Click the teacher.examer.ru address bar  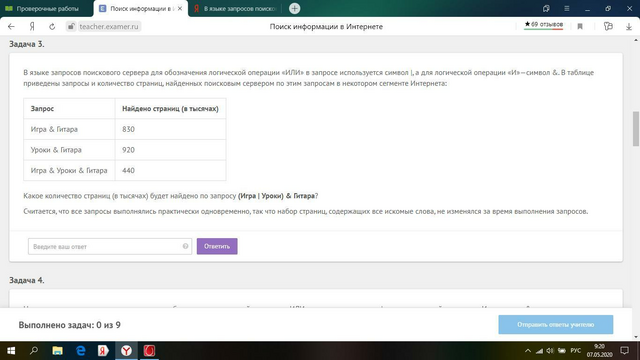point(109,27)
